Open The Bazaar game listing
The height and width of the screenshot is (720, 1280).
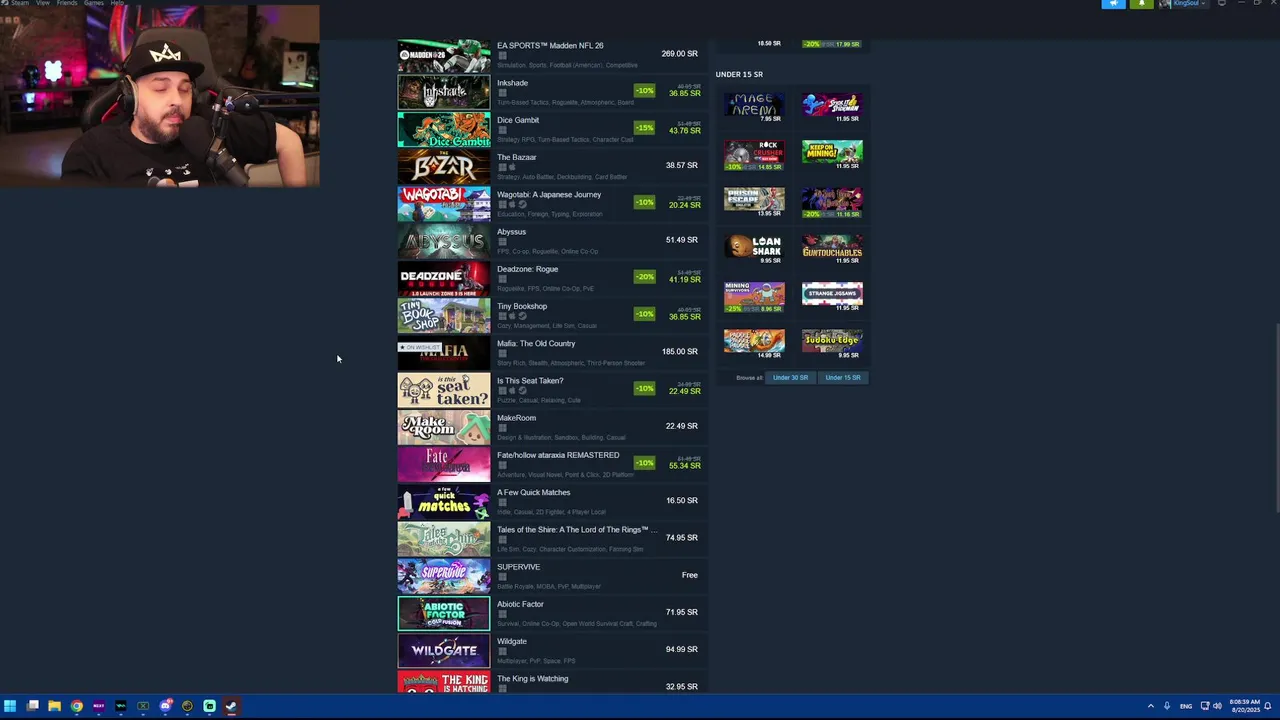[x=553, y=166]
